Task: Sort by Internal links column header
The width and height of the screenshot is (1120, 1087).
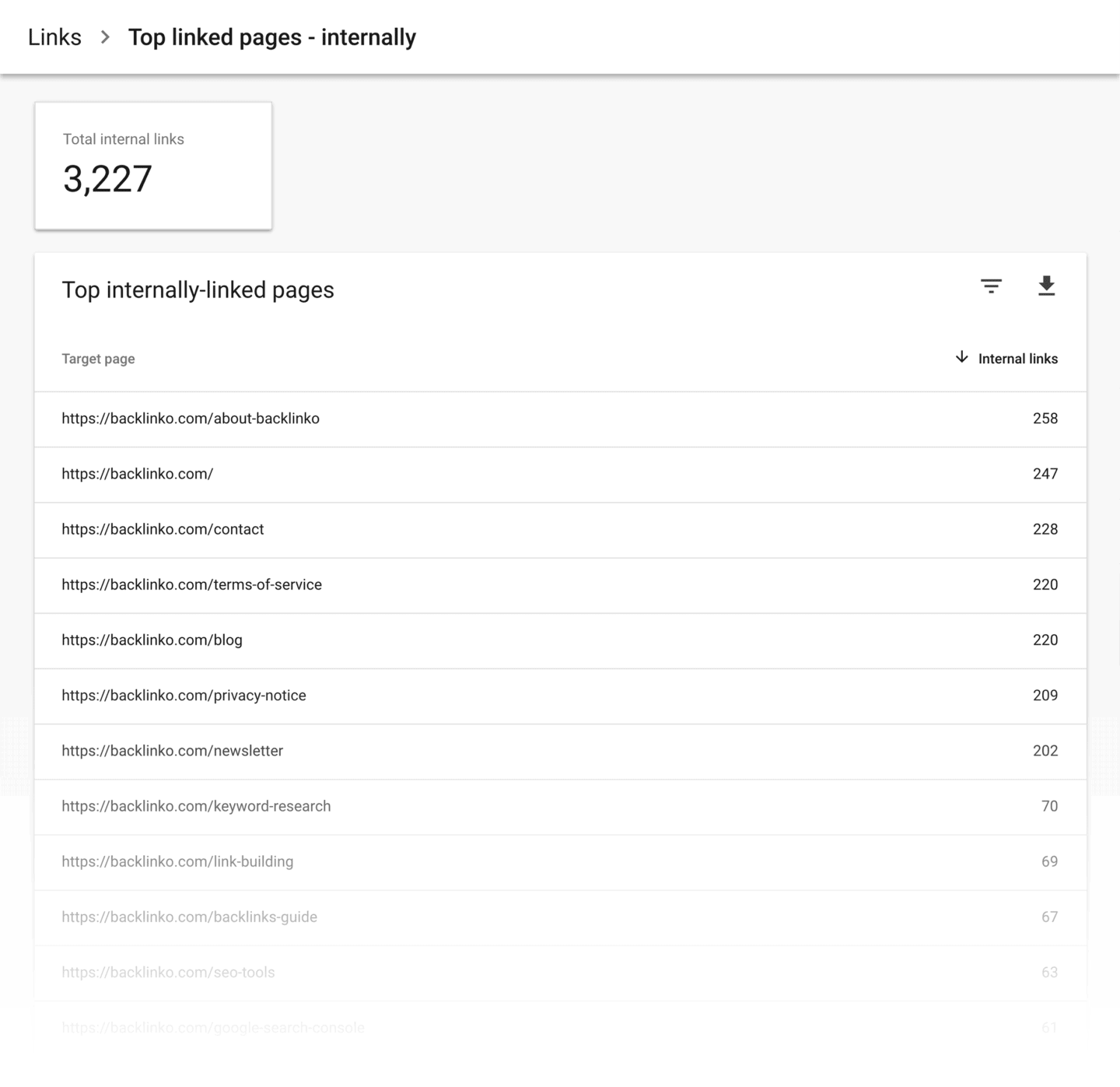Action: (1017, 359)
